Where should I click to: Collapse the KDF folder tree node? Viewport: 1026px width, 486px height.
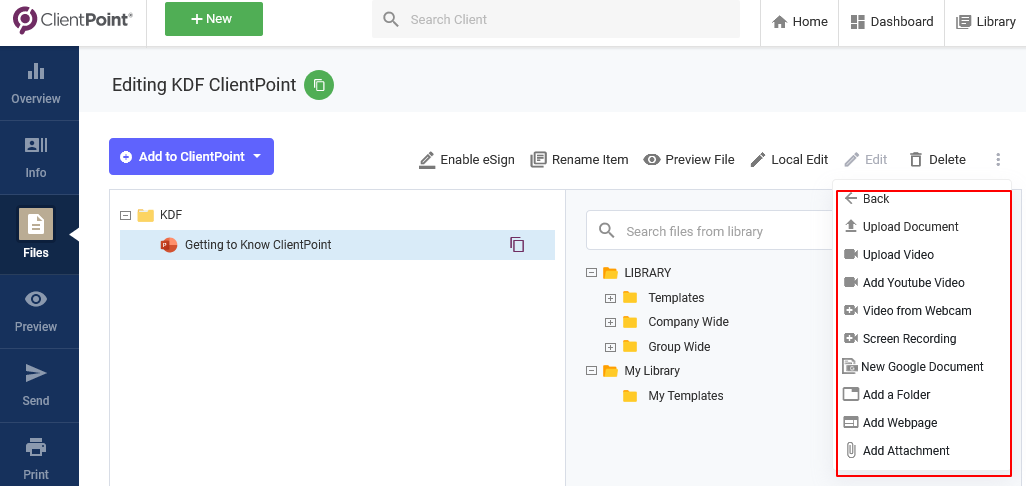tap(126, 215)
